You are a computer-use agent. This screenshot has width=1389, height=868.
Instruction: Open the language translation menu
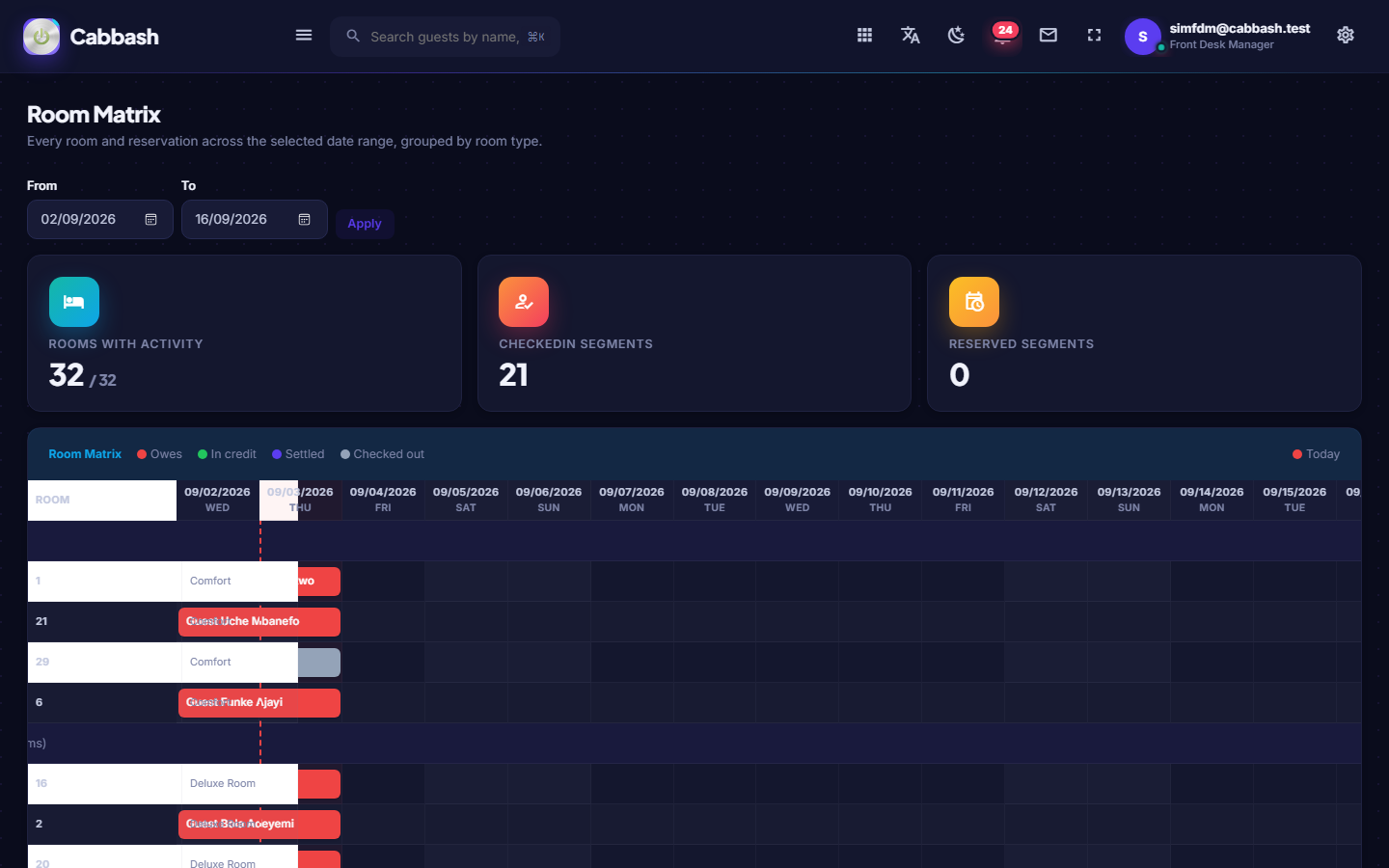[911, 36]
